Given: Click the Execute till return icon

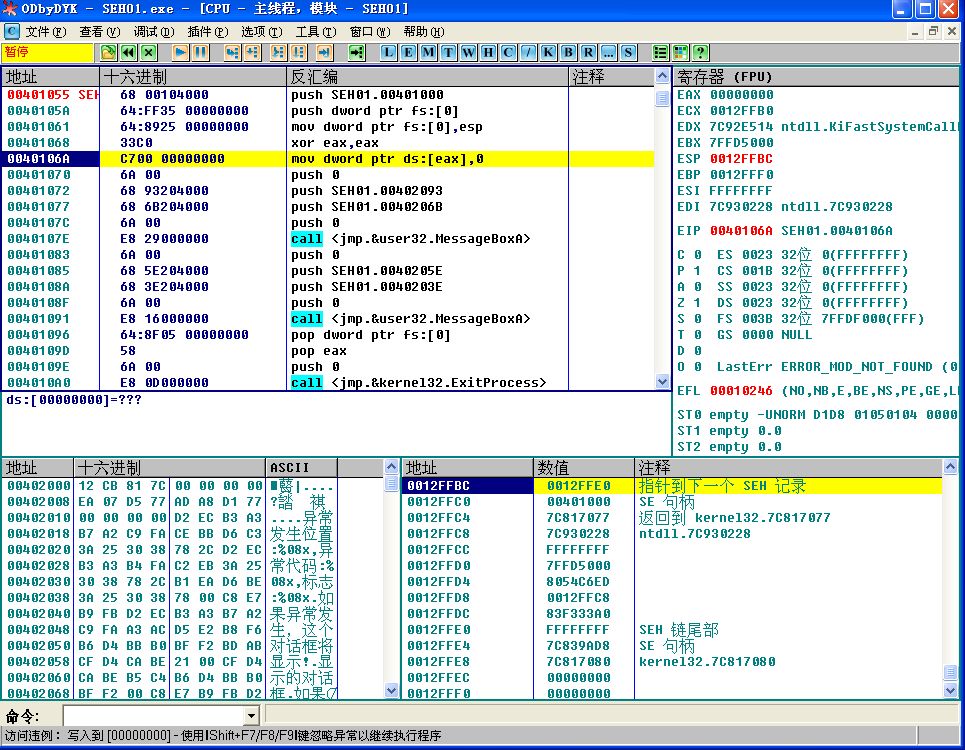Looking at the screenshot, I should pos(324,53).
